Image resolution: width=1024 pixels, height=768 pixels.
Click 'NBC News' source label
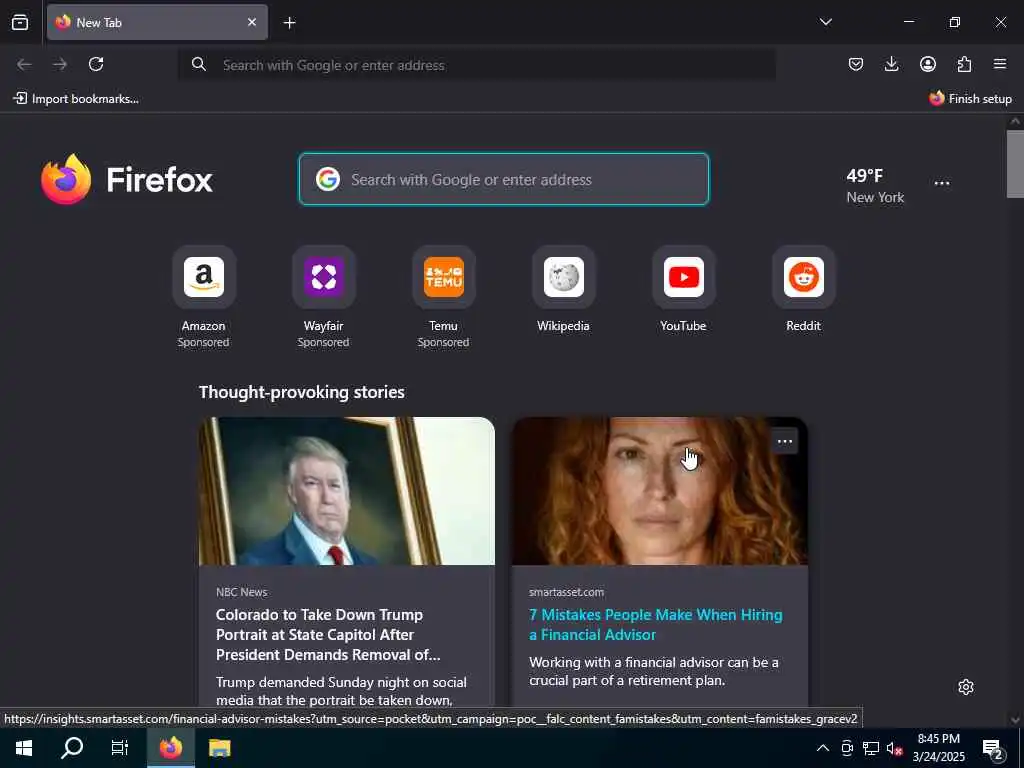242,592
